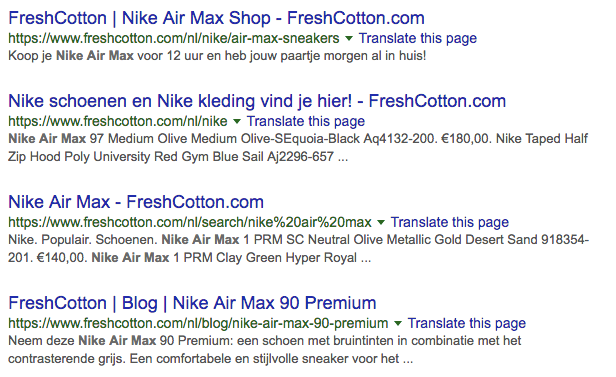This screenshot has width=616, height=377.
Task: Expand the arrow after the nike%20air%20max search URL
Action: pyautogui.click(x=381, y=222)
